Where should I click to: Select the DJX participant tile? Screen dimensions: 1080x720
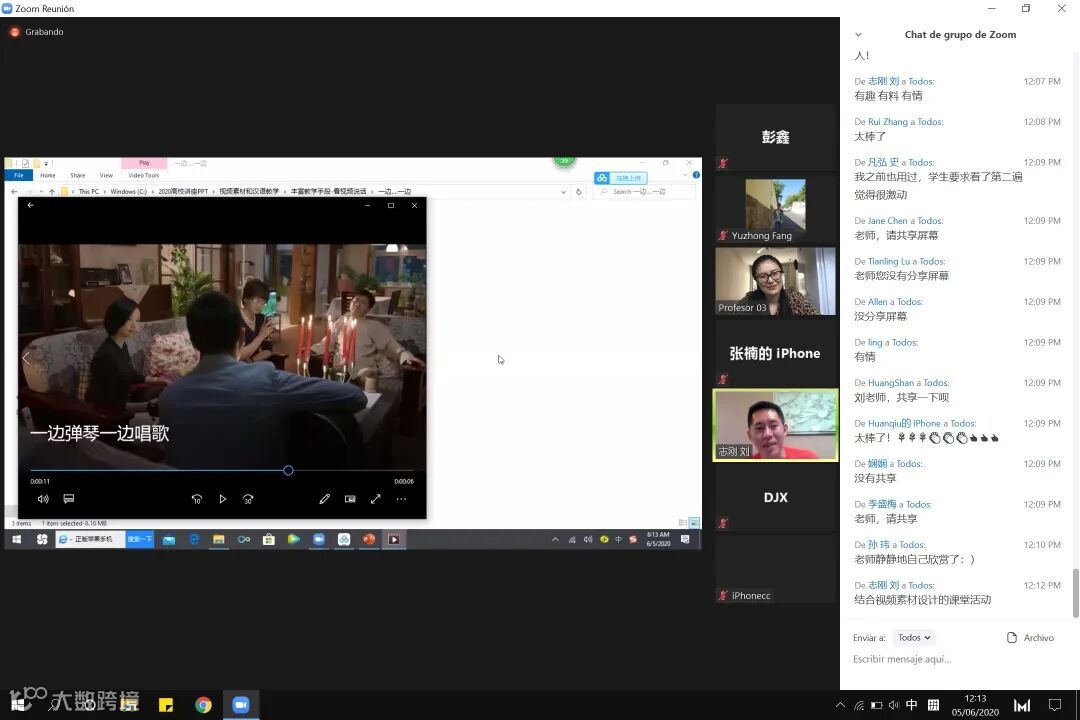(776, 497)
